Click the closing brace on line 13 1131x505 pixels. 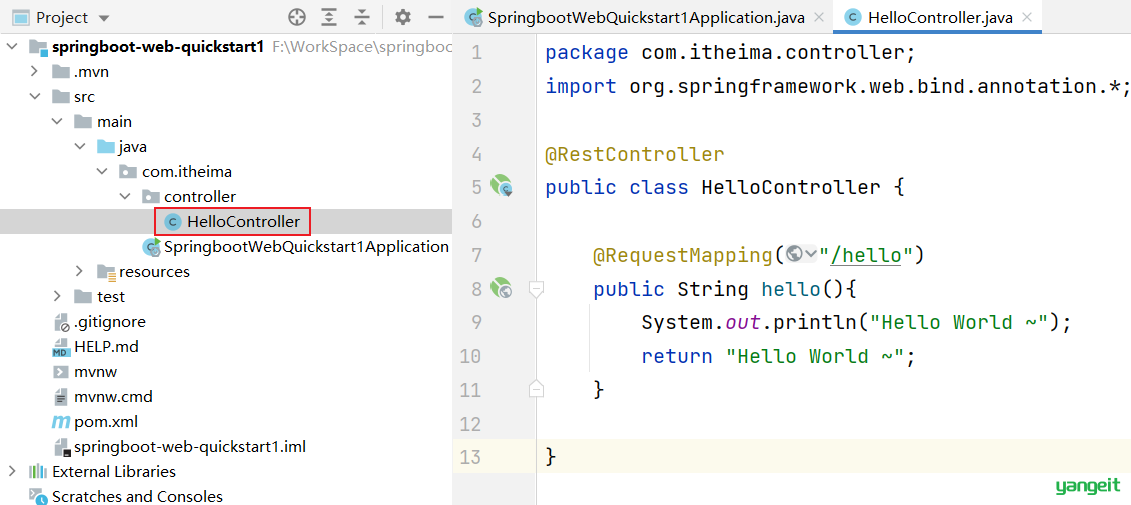(551, 457)
